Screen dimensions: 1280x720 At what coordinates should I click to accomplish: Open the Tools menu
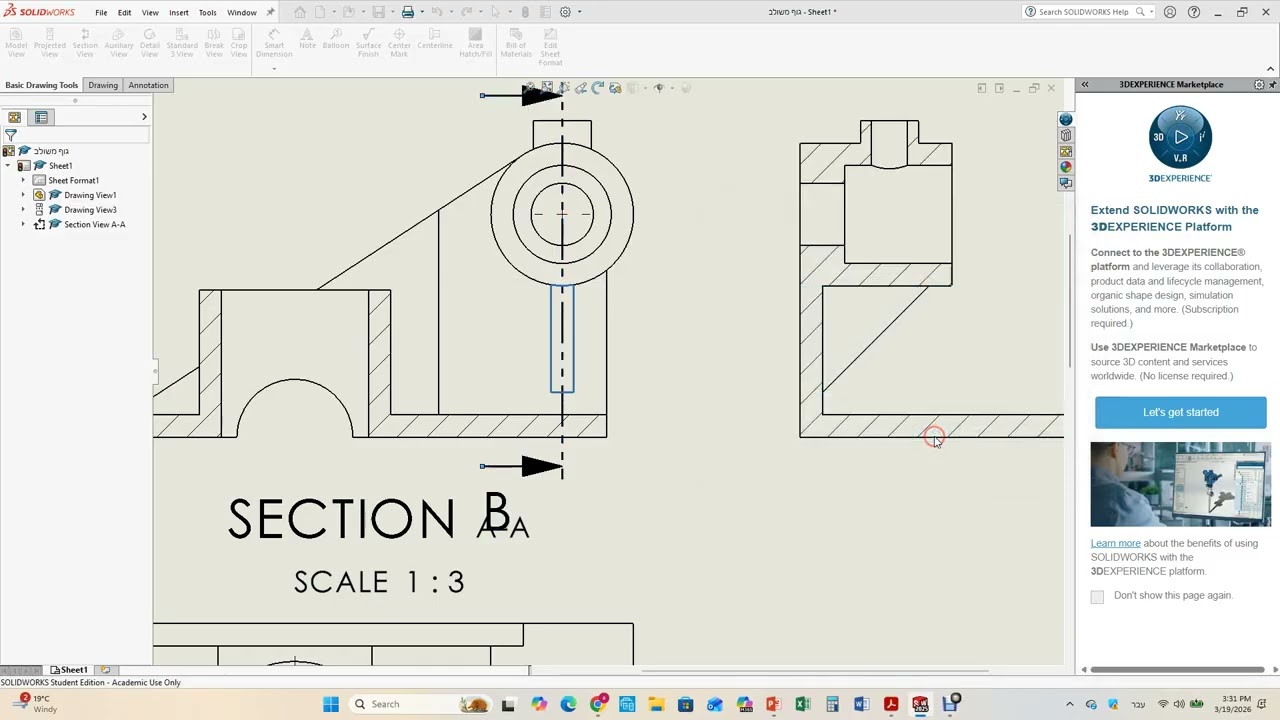pyautogui.click(x=207, y=12)
